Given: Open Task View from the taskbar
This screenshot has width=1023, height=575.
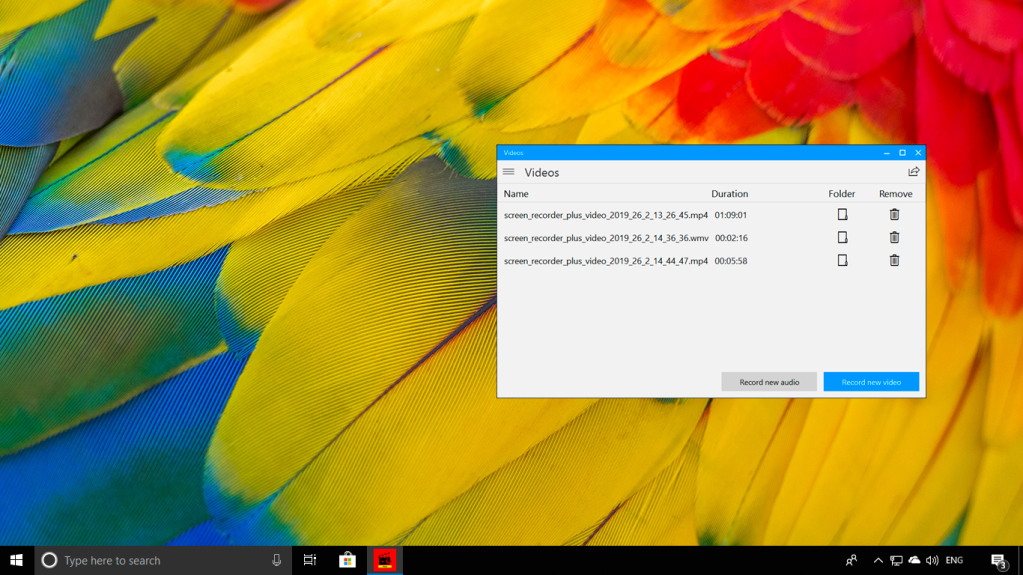Looking at the screenshot, I should pyautogui.click(x=310, y=560).
